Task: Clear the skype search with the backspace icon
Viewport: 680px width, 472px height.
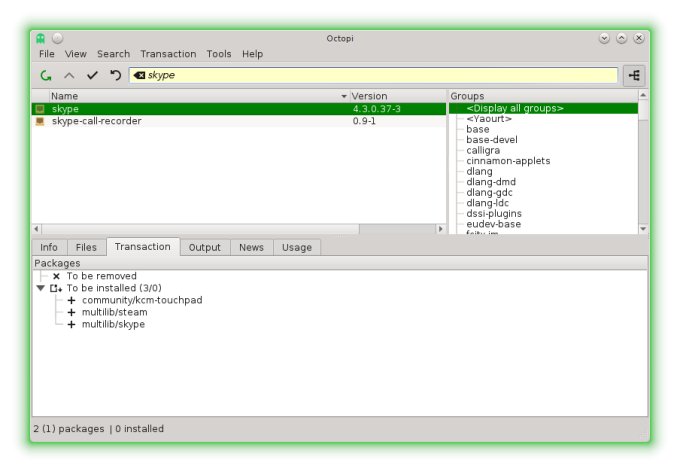Action: click(x=139, y=75)
